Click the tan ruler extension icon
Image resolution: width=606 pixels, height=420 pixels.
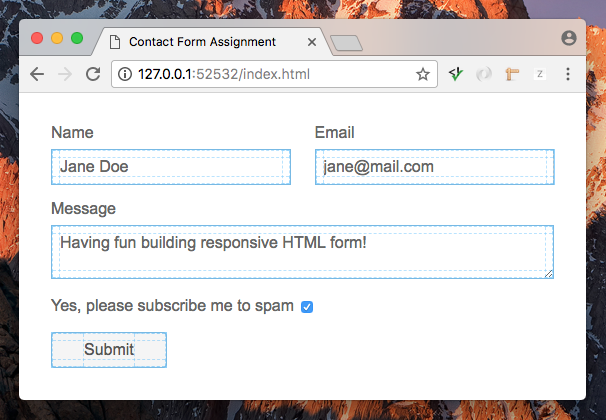[x=512, y=74]
